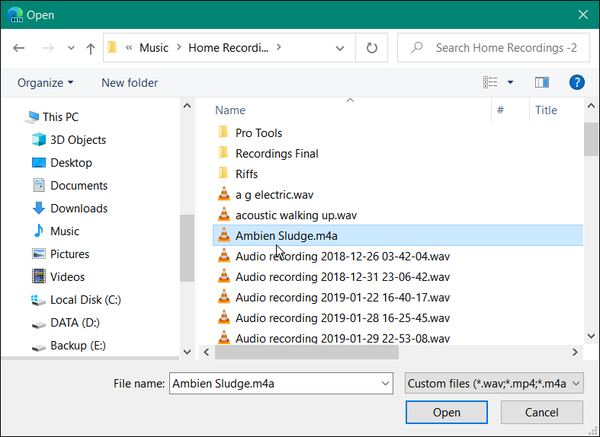Focus the Search Home Recordings -2 field
Screen dimensions: 600x437
[493, 48]
